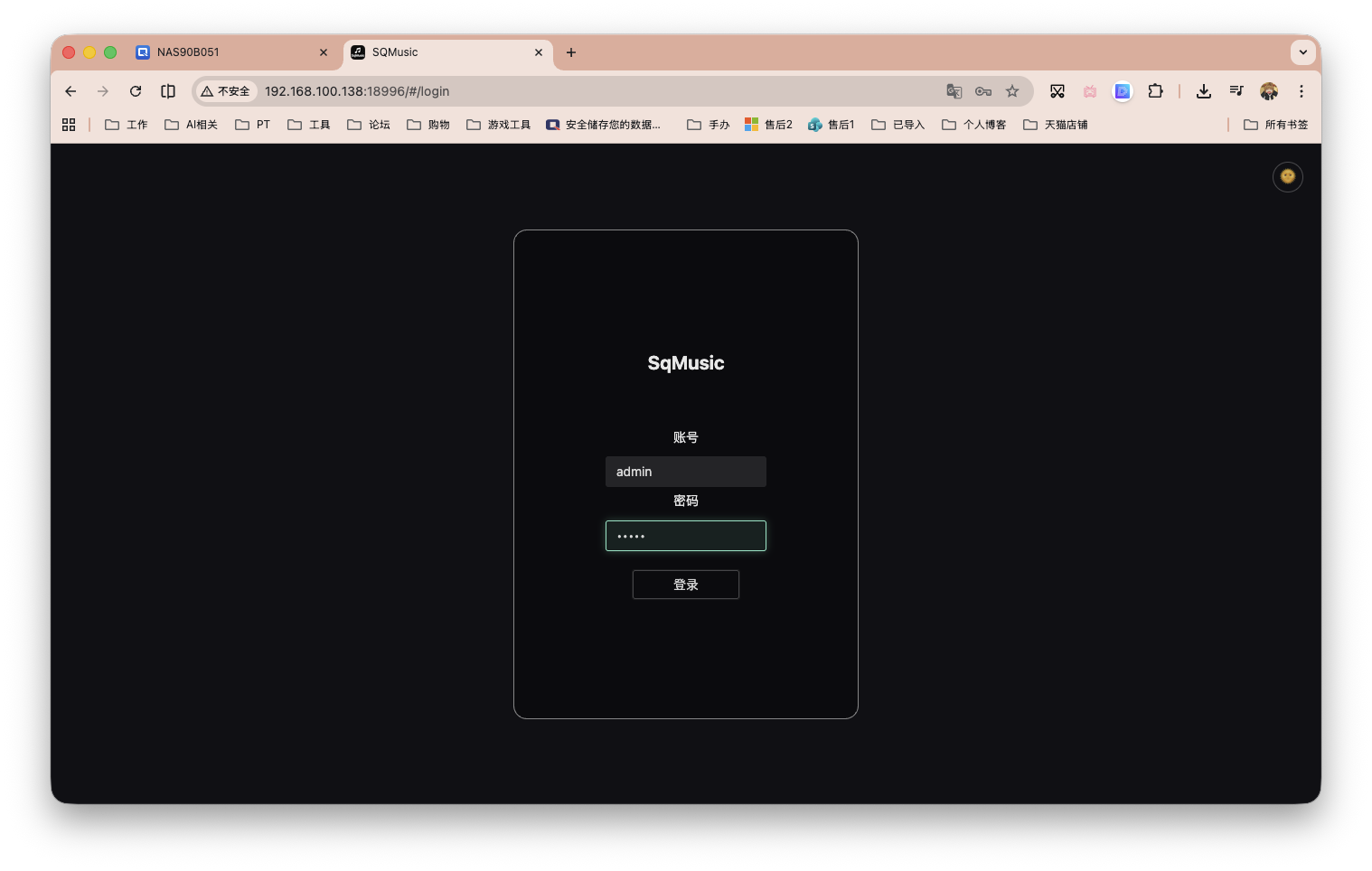Toggle the side panel icon

coord(168,91)
